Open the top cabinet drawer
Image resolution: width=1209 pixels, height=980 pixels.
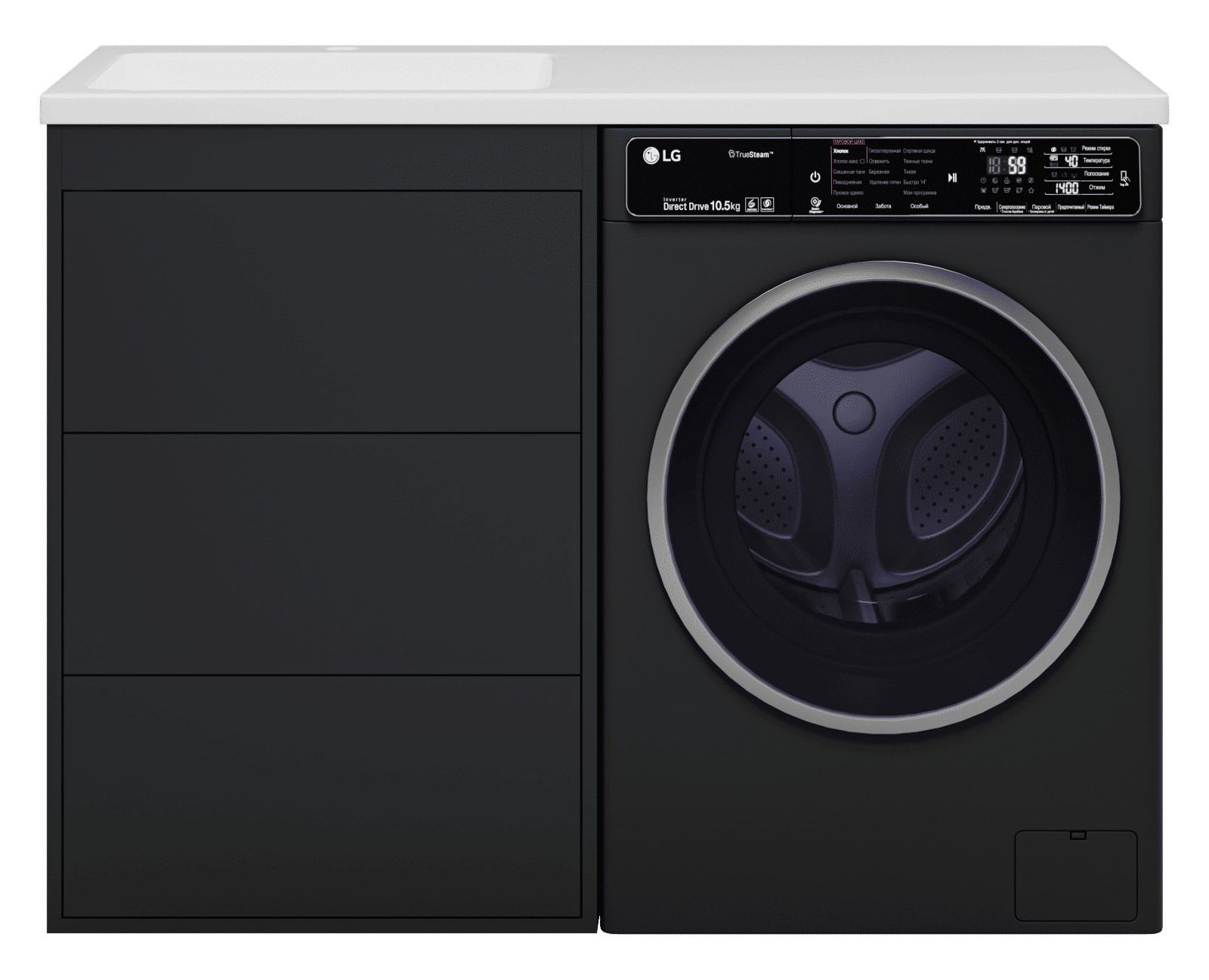(x=321, y=311)
